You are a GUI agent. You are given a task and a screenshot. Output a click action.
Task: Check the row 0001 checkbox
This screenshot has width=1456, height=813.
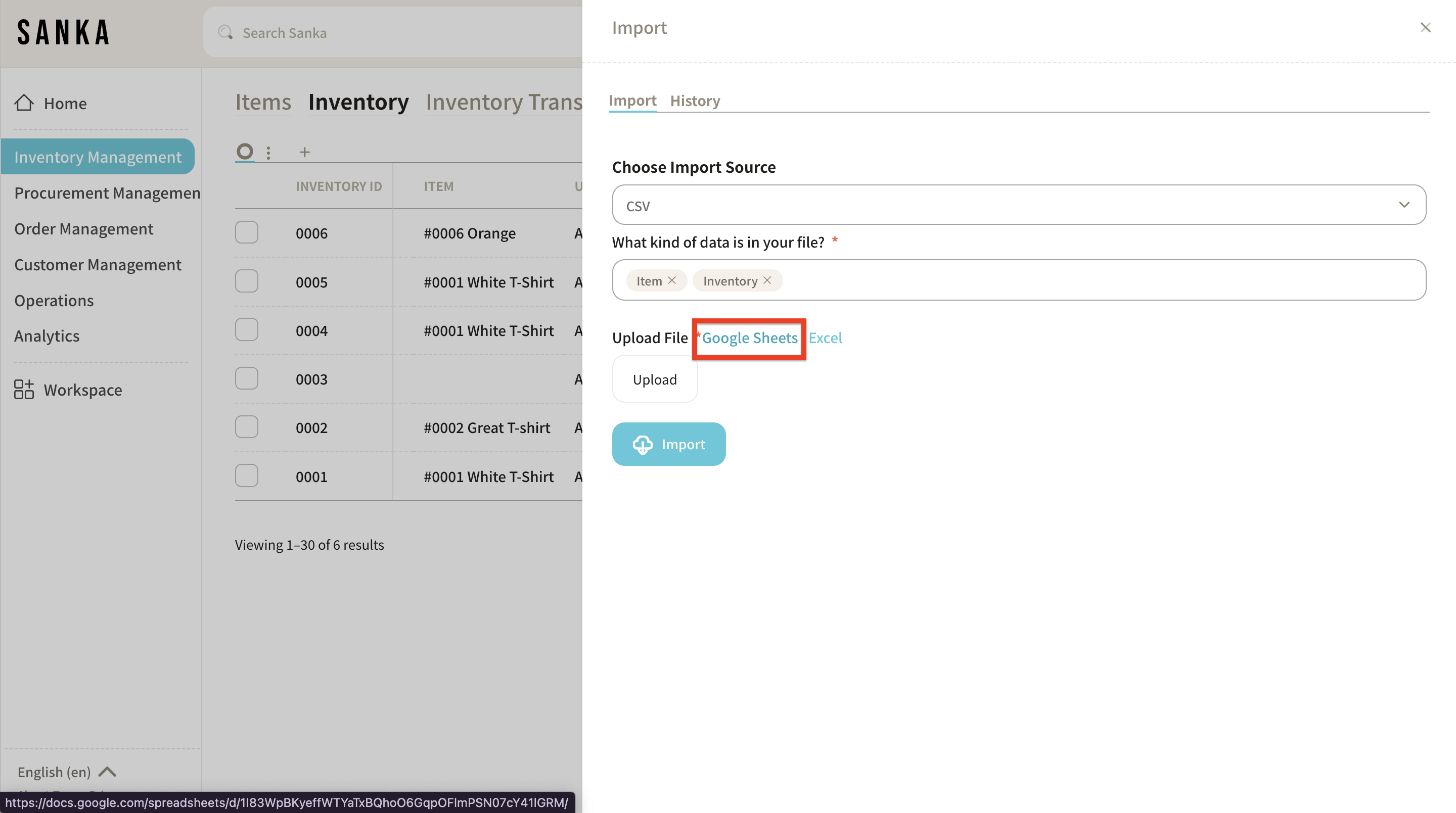pyautogui.click(x=246, y=475)
